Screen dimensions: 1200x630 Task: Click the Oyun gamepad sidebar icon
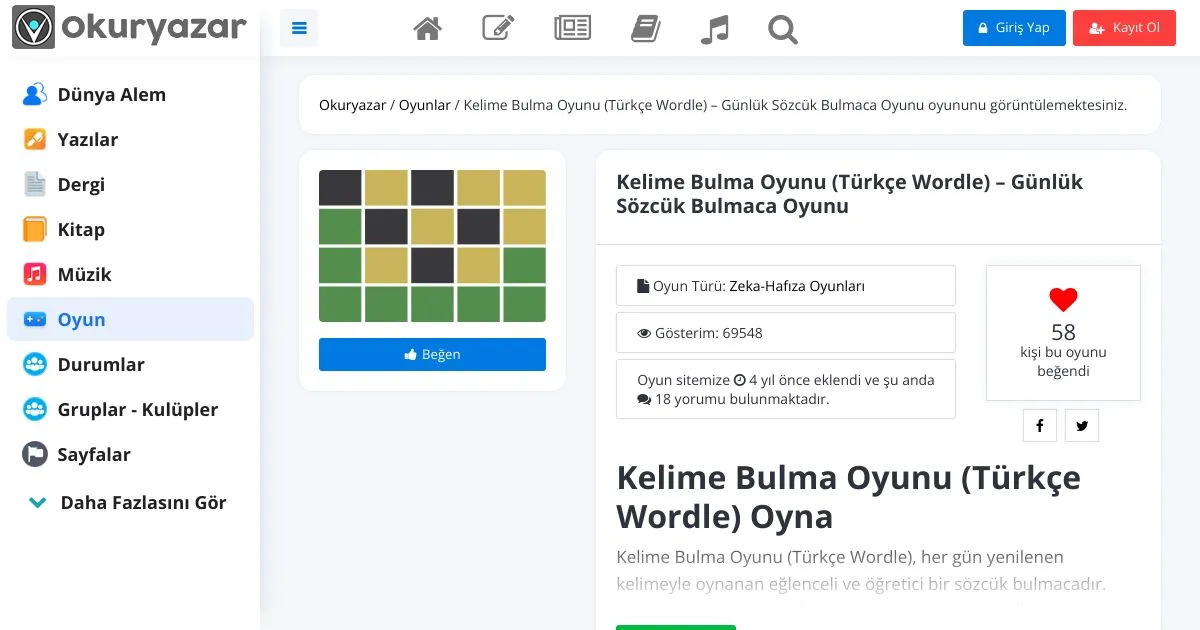pos(35,319)
